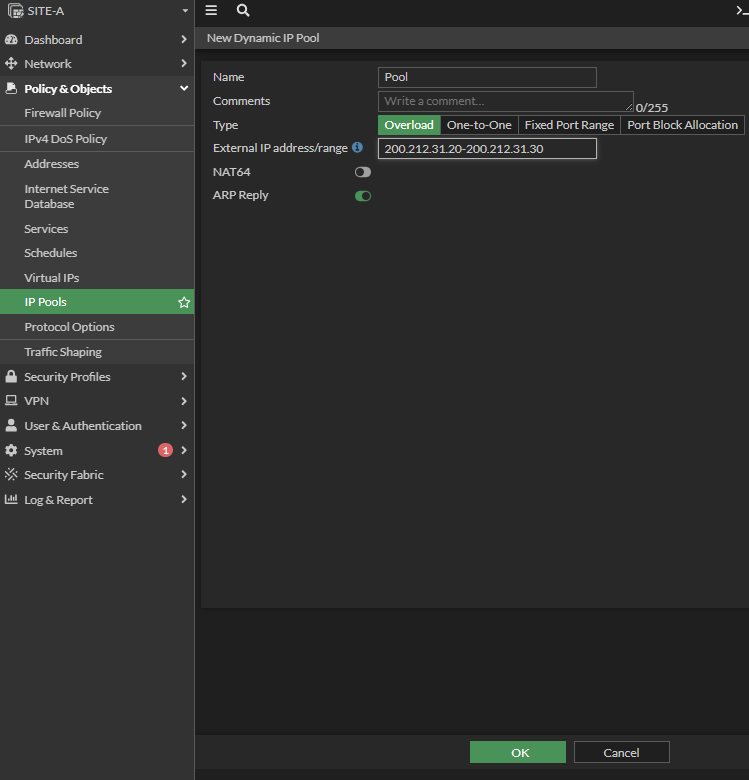Click the VPN monitor icon in sidebar
The width and height of the screenshot is (749, 780).
click(12, 401)
